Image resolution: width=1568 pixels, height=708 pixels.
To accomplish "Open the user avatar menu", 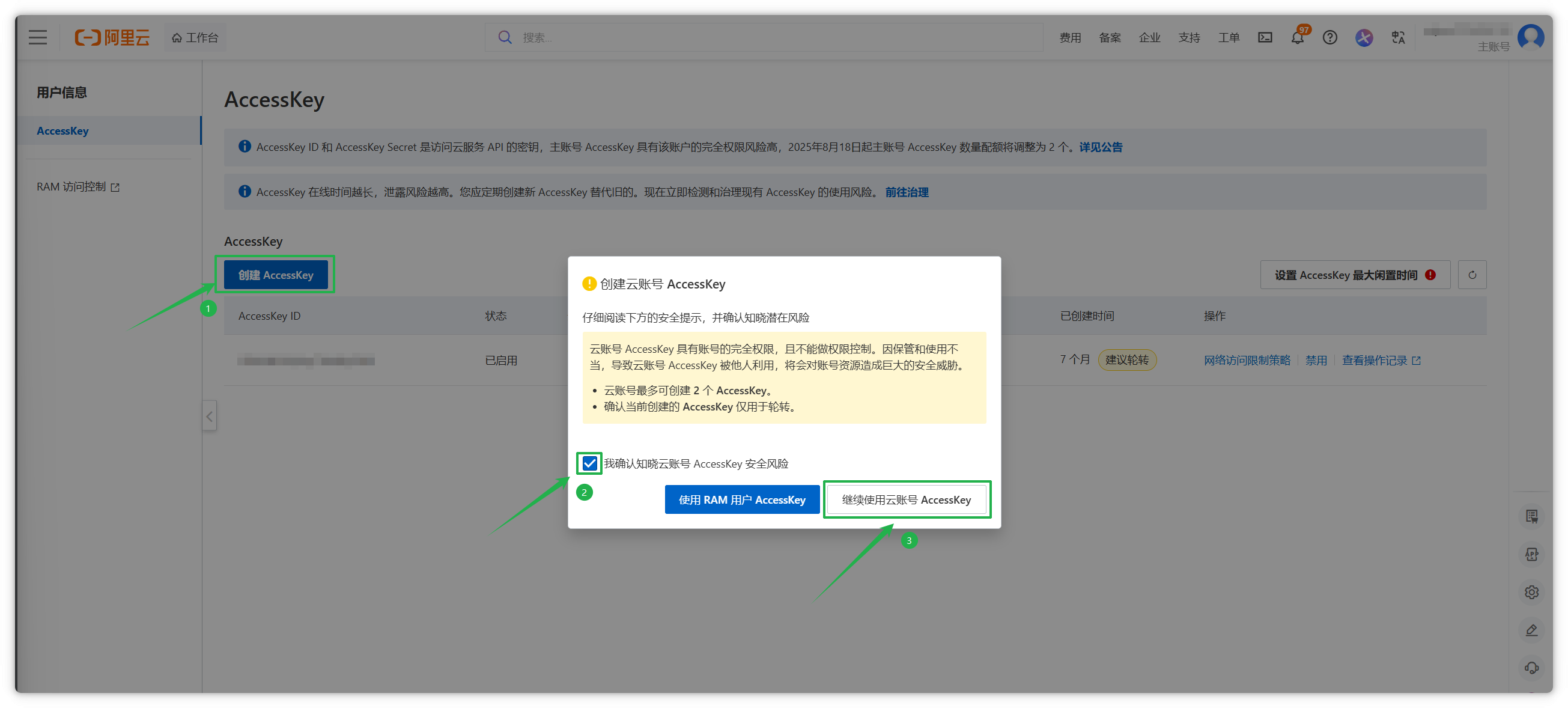I will 1530,38.
